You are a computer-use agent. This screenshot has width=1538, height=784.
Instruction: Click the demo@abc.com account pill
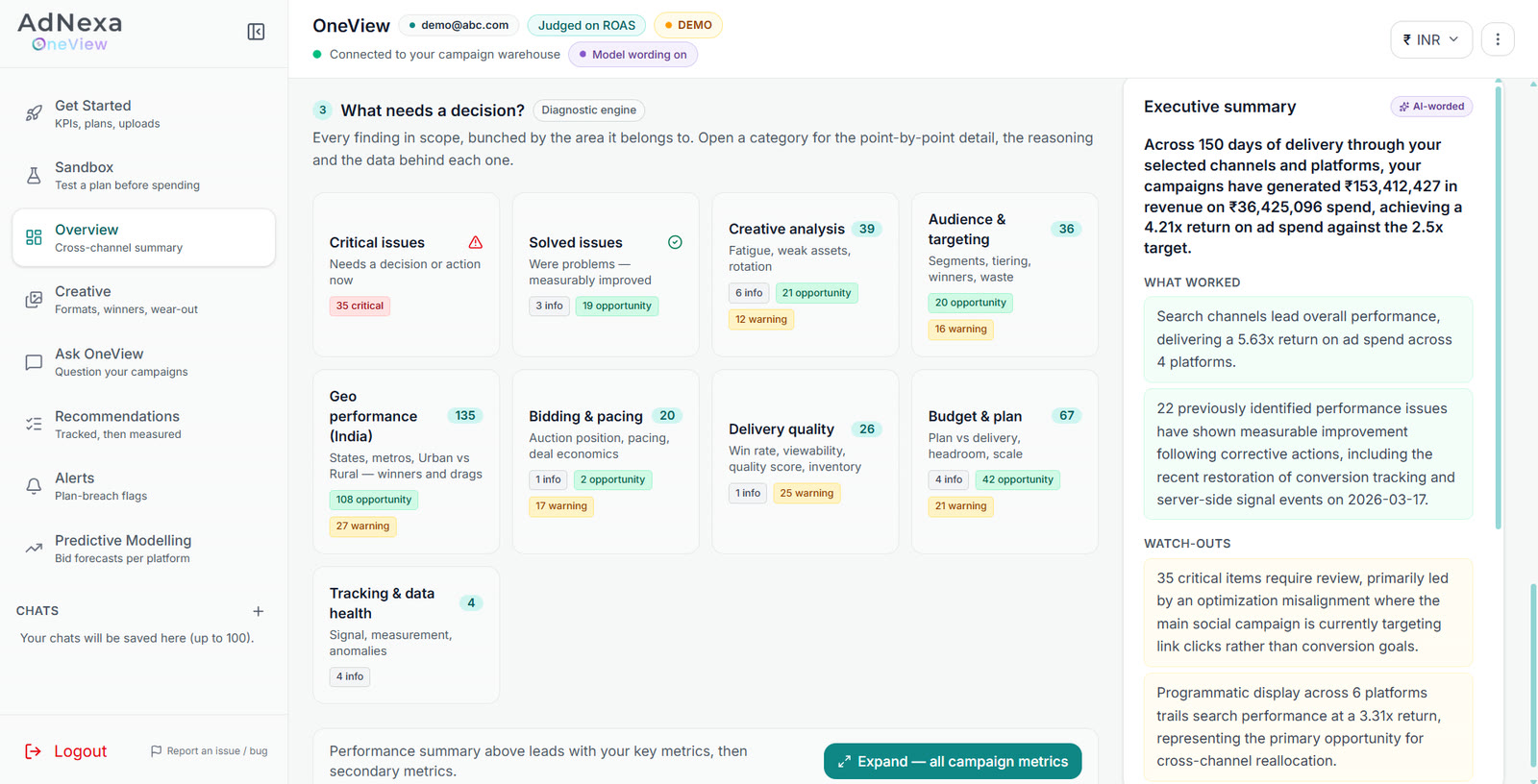(459, 25)
